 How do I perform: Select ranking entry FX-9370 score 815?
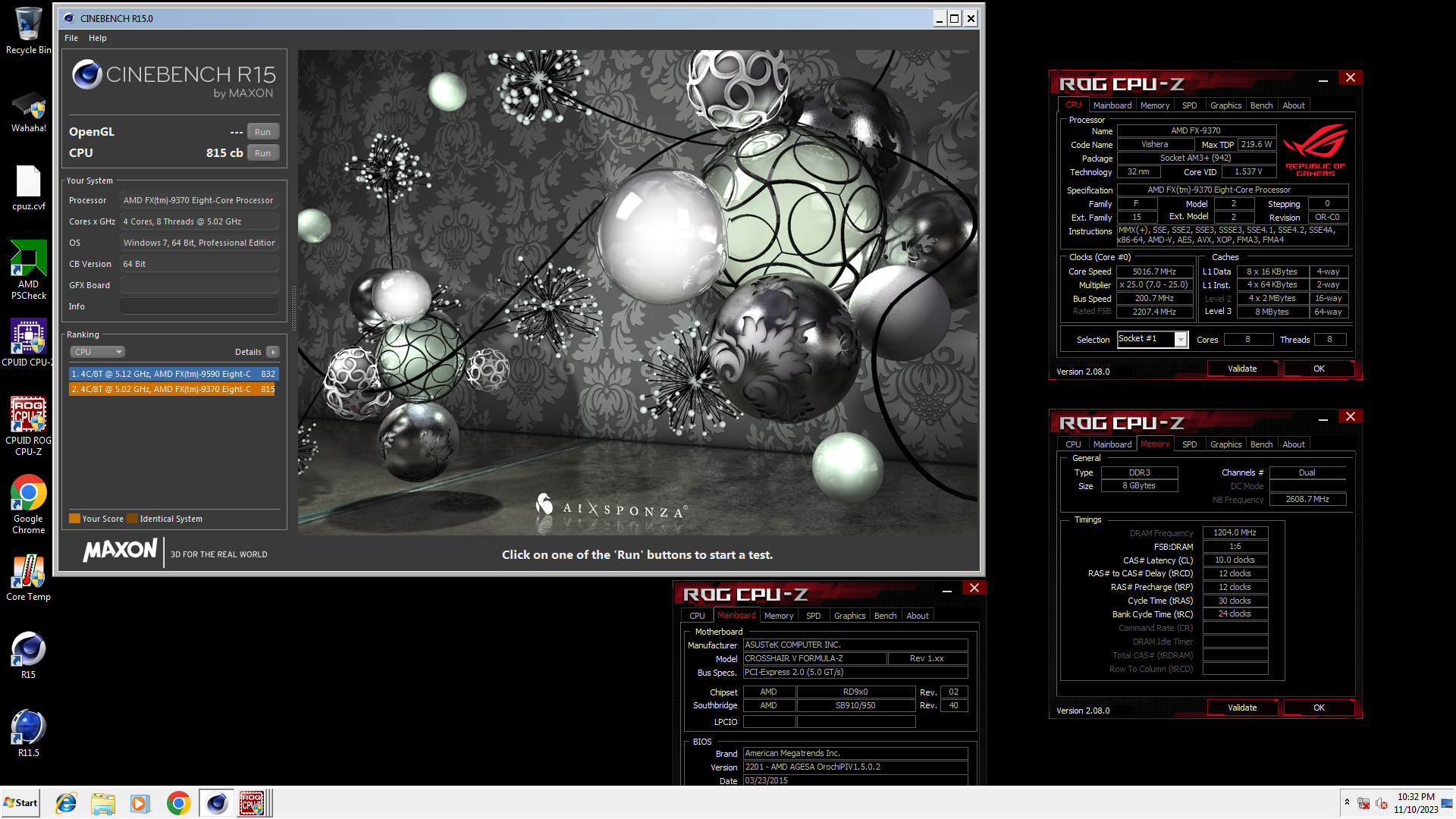[172, 389]
